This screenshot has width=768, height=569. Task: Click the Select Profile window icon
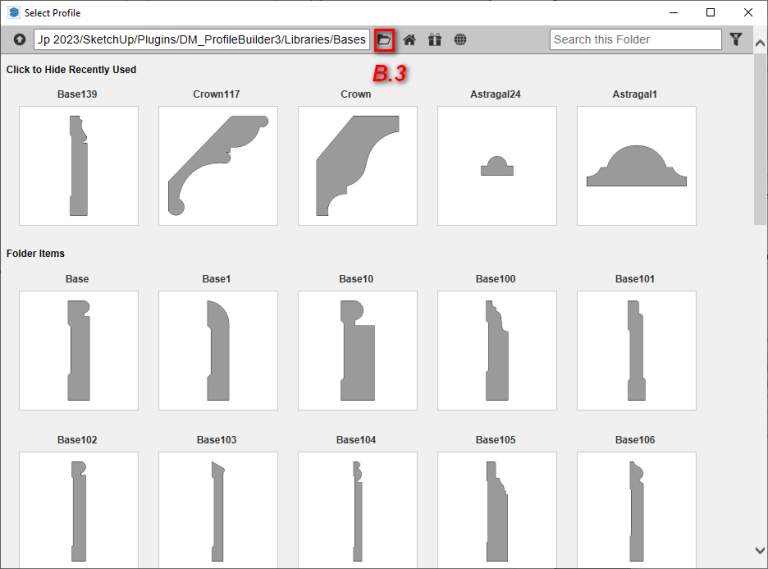pos(14,12)
